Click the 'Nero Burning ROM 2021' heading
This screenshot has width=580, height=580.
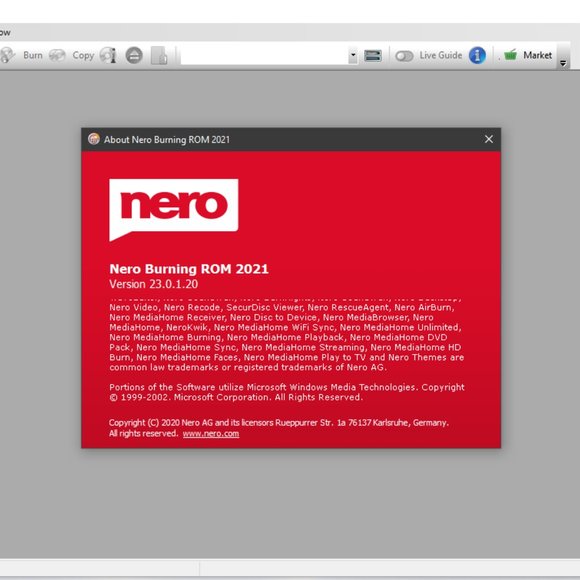point(189,269)
